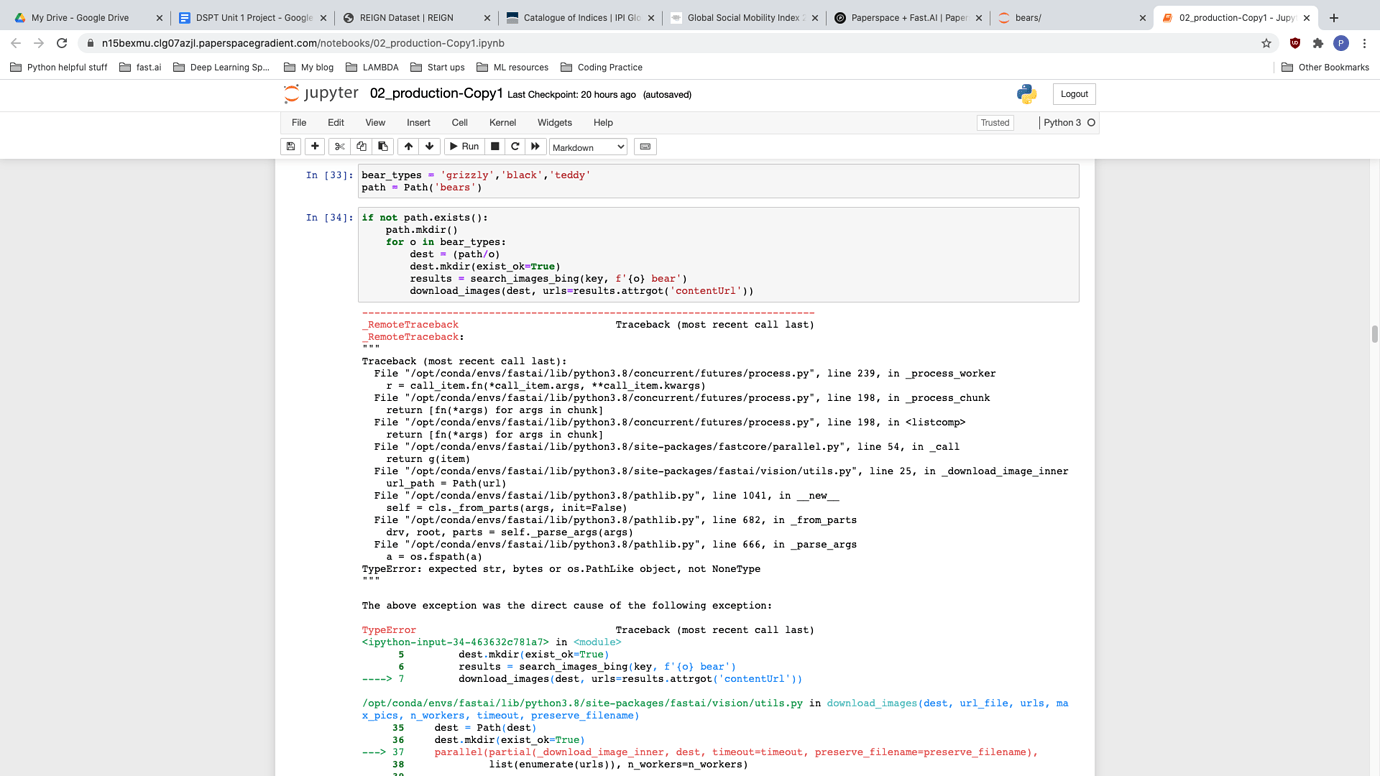Image resolution: width=1380 pixels, height=776 pixels.
Task: Restart the kernel using refresh icon
Action: tap(514, 146)
